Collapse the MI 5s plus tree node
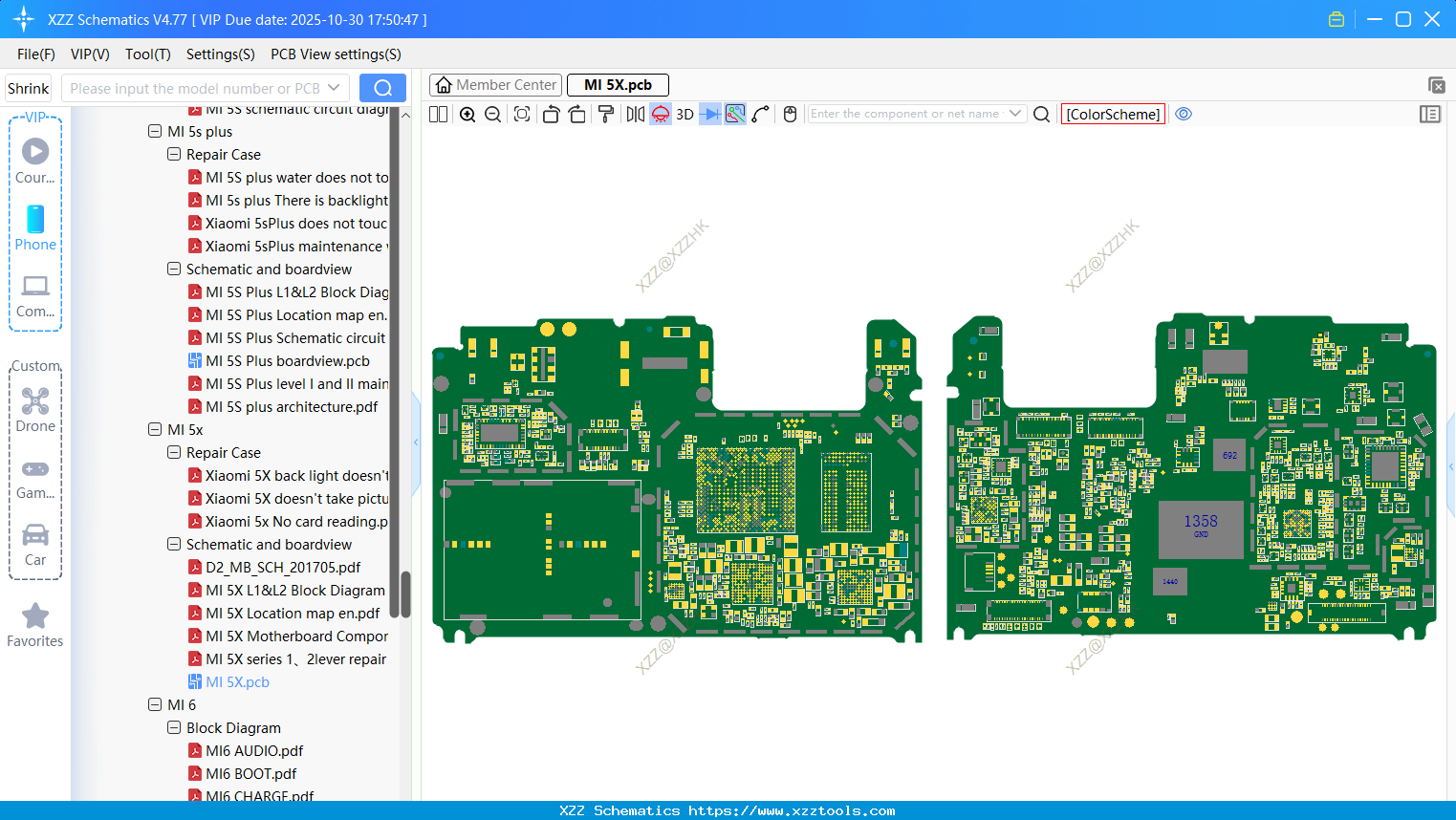 [x=155, y=132]
